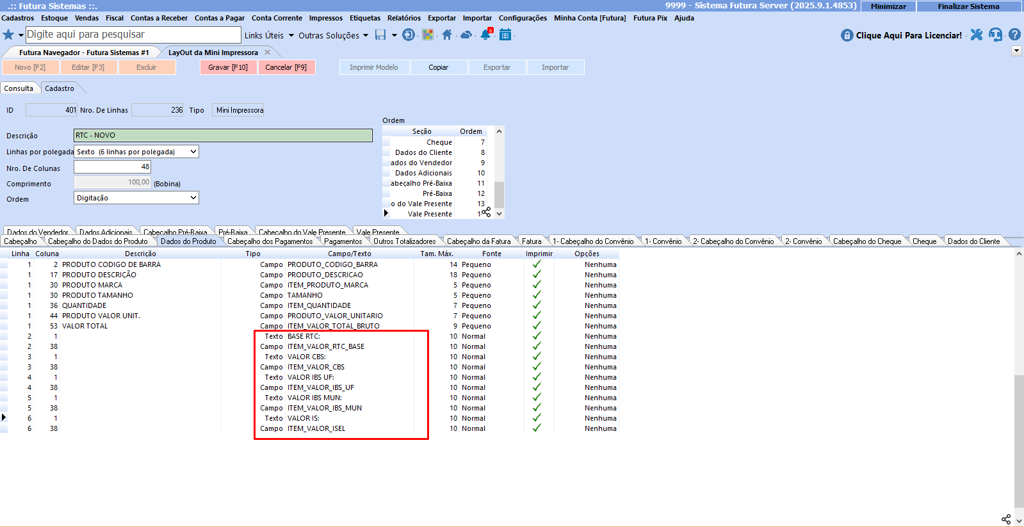The width and height of the screenshot is (1024, 527).
Task: Open the calendar icon in toolbar
Action: (505, 35)
